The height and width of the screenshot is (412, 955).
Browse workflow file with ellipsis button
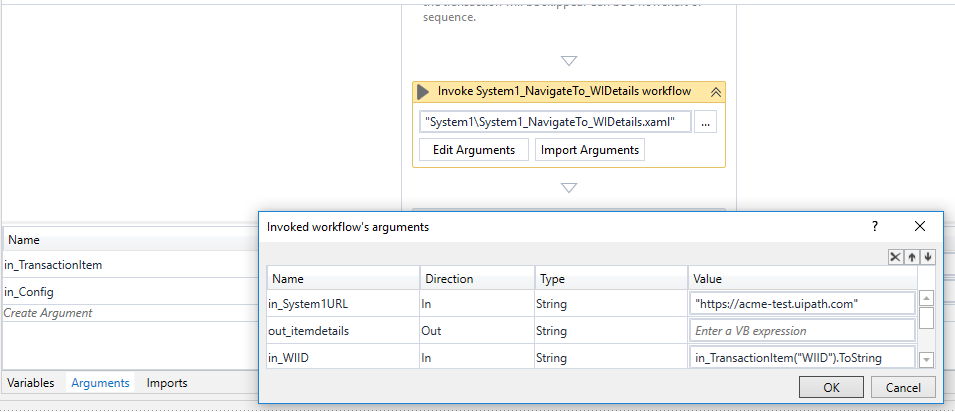706,122
